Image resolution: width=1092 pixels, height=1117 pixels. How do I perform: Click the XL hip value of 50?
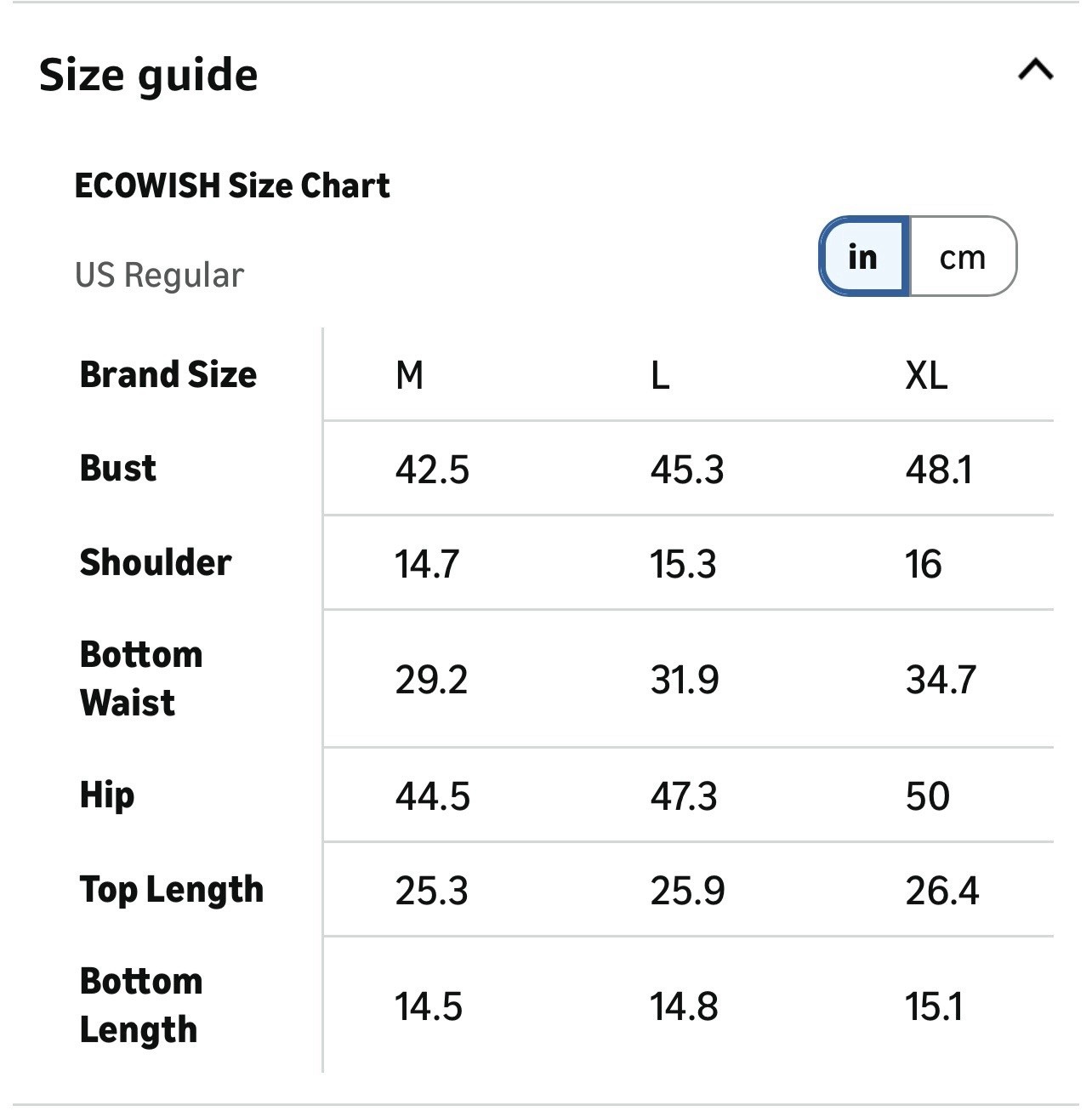click(927, 796)
